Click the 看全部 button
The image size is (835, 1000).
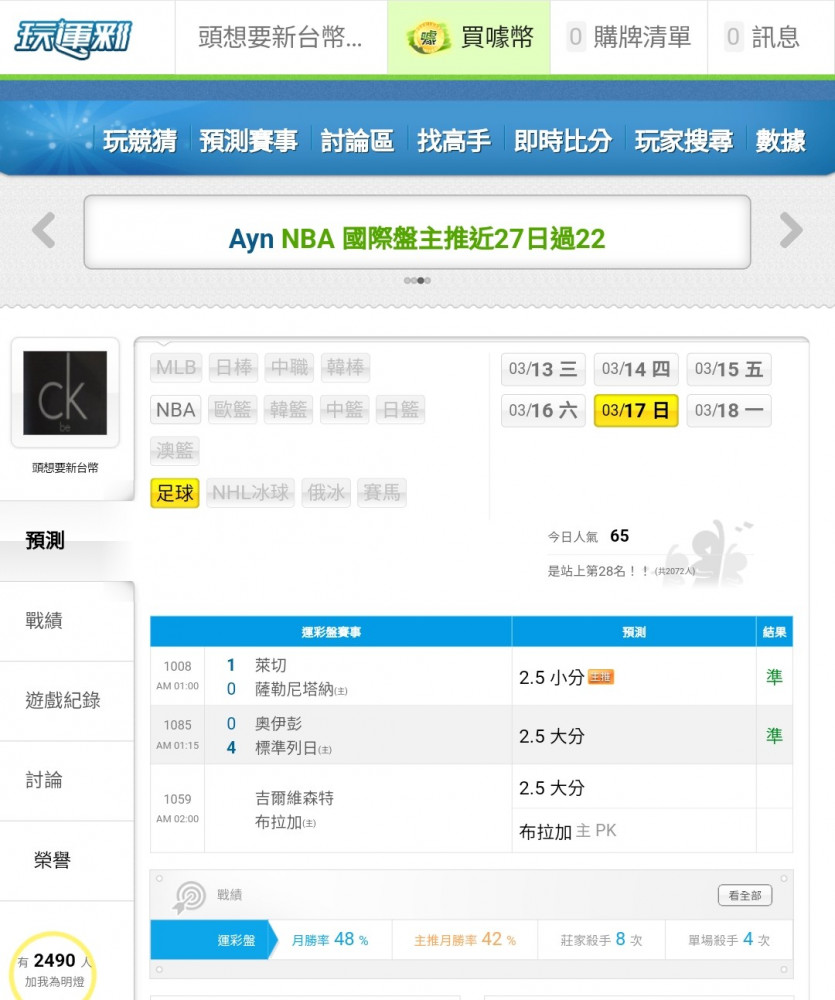745,895
